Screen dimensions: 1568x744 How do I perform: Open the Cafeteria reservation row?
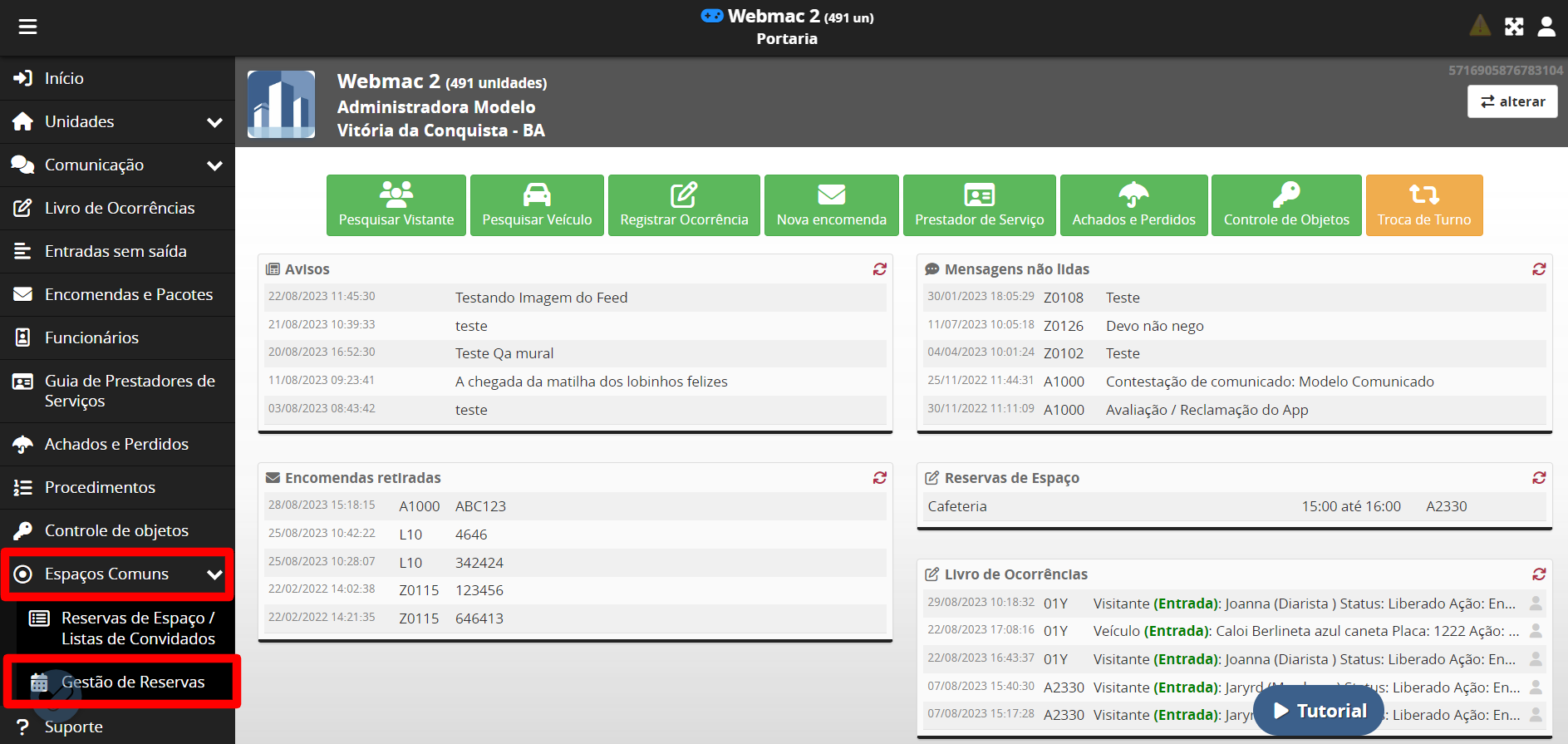coord(1197,506)
